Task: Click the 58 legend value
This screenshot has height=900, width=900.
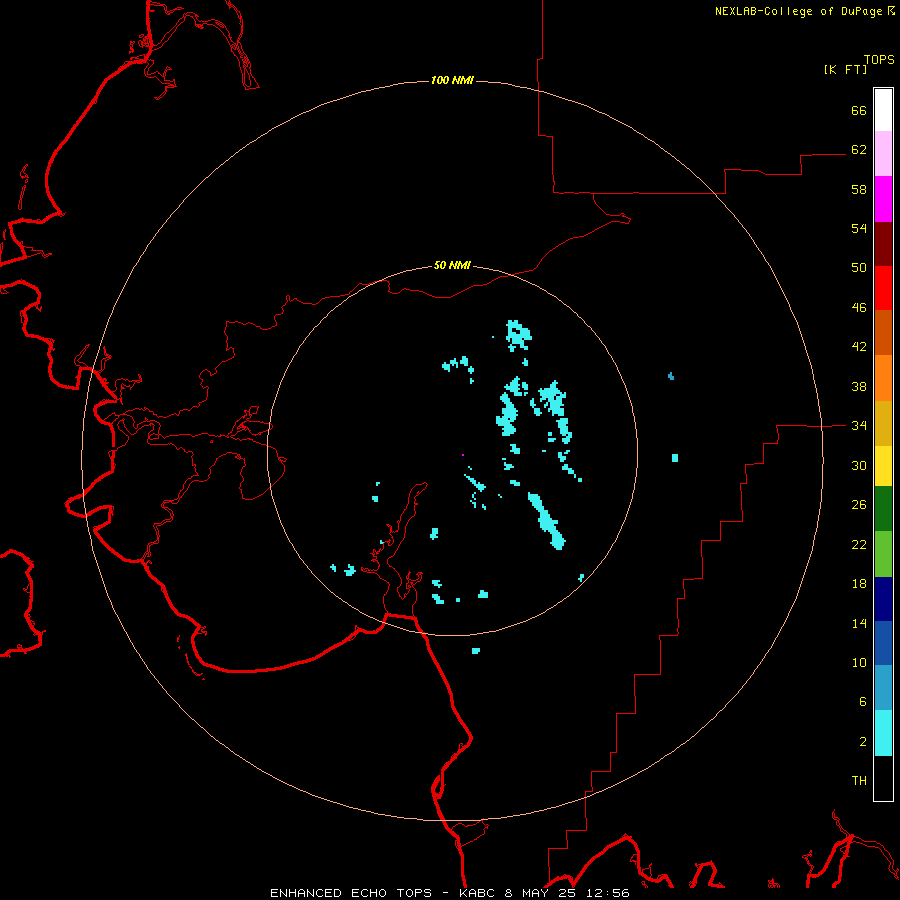Action: pyautogui.click(x=859, y=189)
